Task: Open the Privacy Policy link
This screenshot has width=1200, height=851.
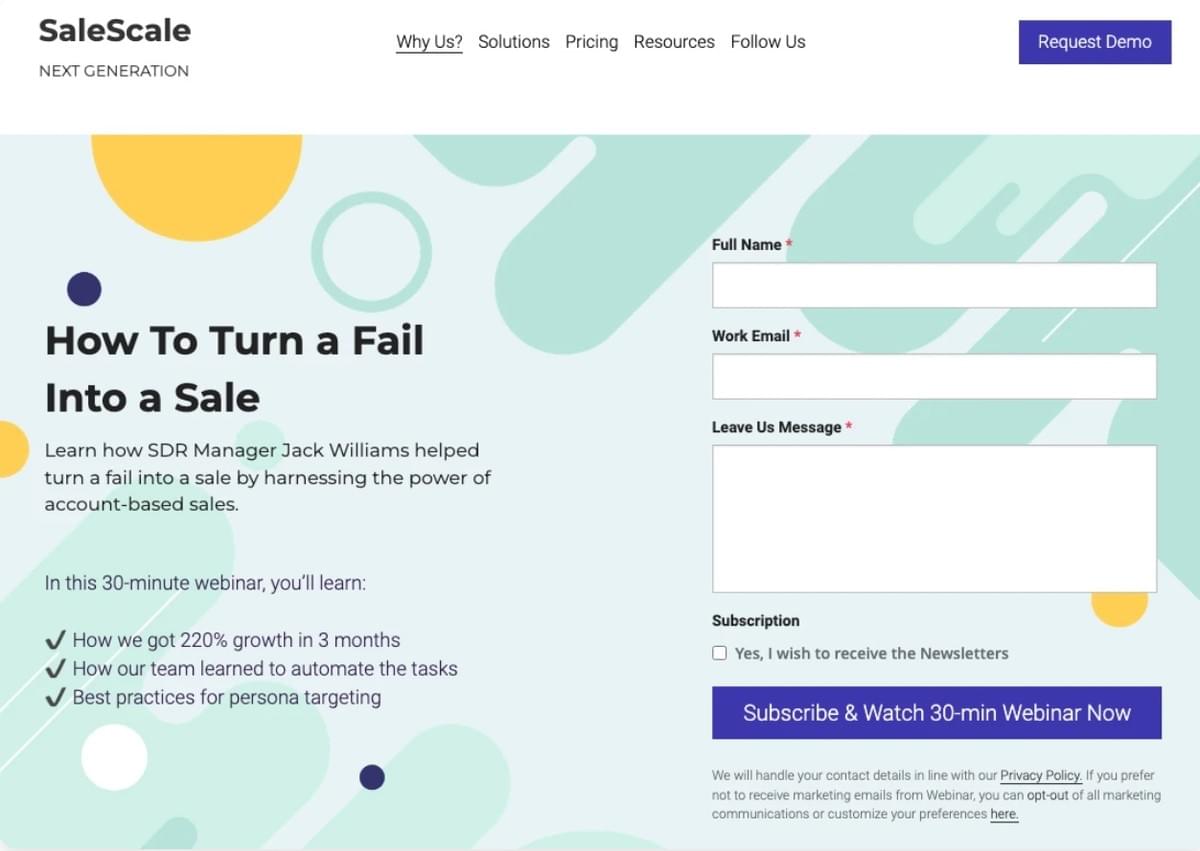Action: coord(1040,775)
